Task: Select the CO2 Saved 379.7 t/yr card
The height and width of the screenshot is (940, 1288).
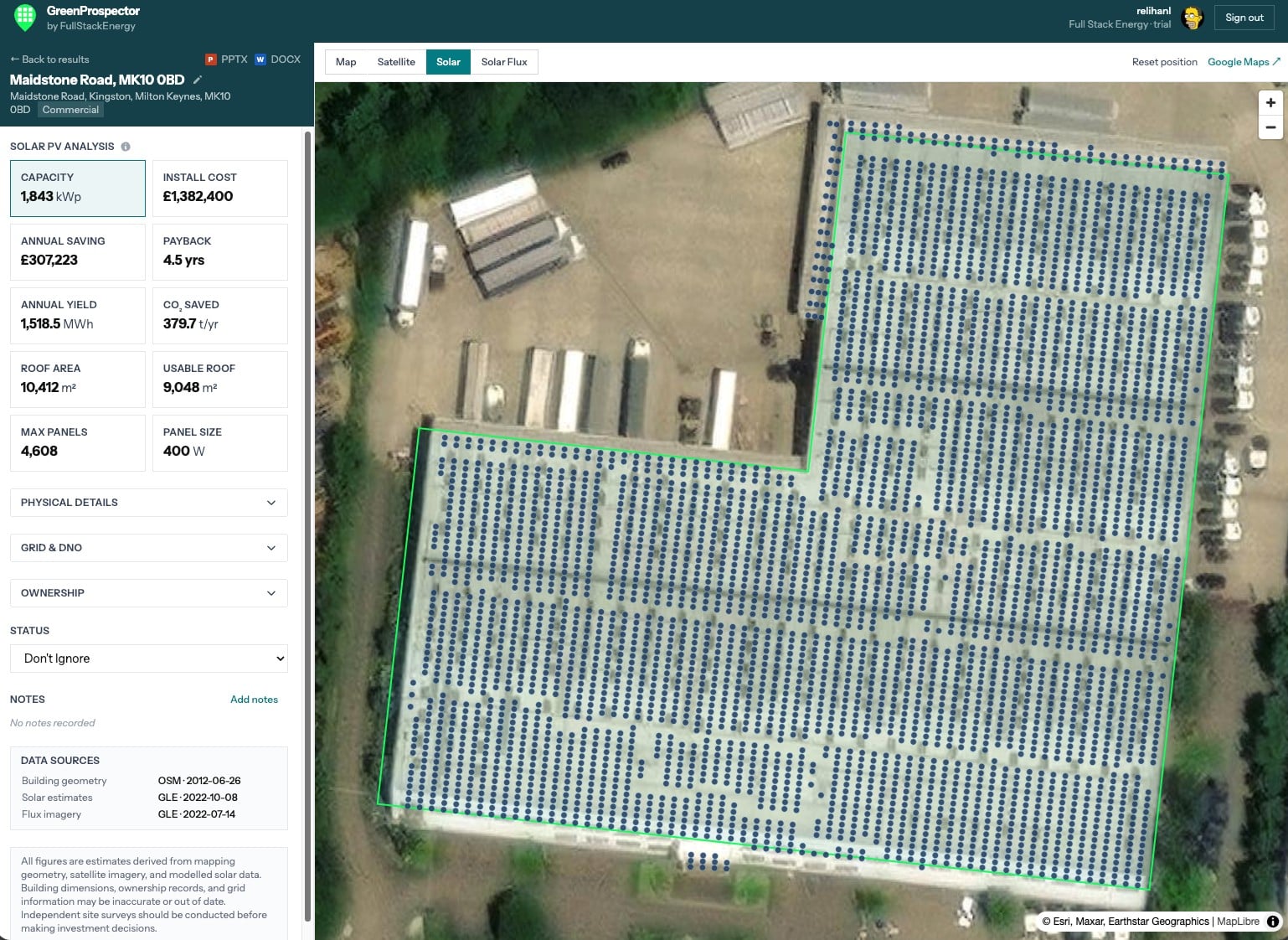Action: 220,316
